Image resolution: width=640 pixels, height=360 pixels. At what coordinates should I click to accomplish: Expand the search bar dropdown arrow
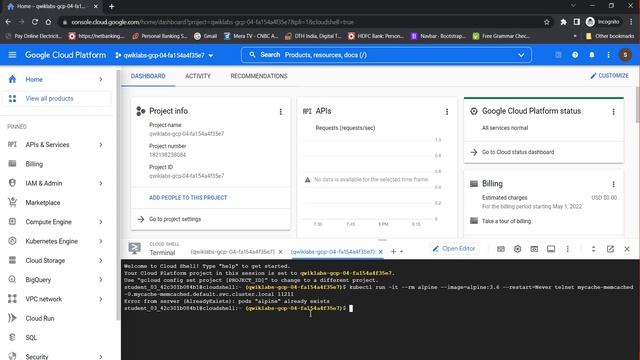(521, 55)
